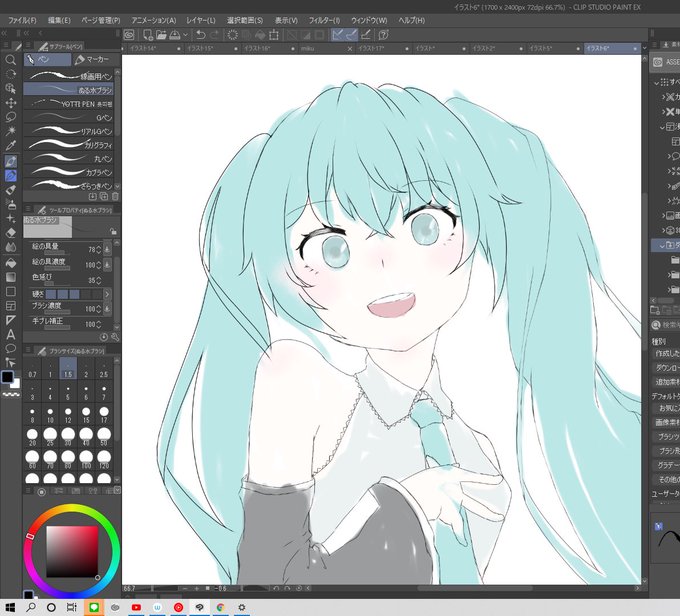Select the Fill bucket tool
680x616 pixels.
coord(11,263)
